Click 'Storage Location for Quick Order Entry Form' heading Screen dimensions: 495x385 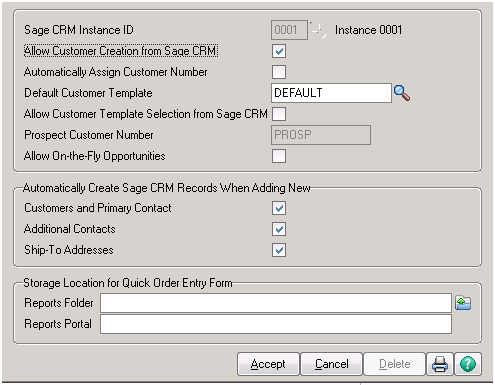(128, 283)
